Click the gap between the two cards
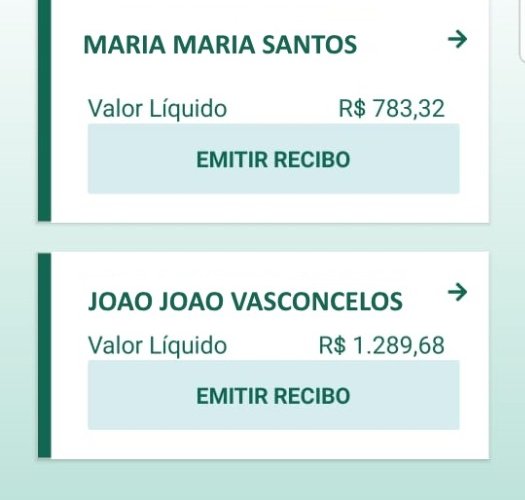 (x=264, y=237)
